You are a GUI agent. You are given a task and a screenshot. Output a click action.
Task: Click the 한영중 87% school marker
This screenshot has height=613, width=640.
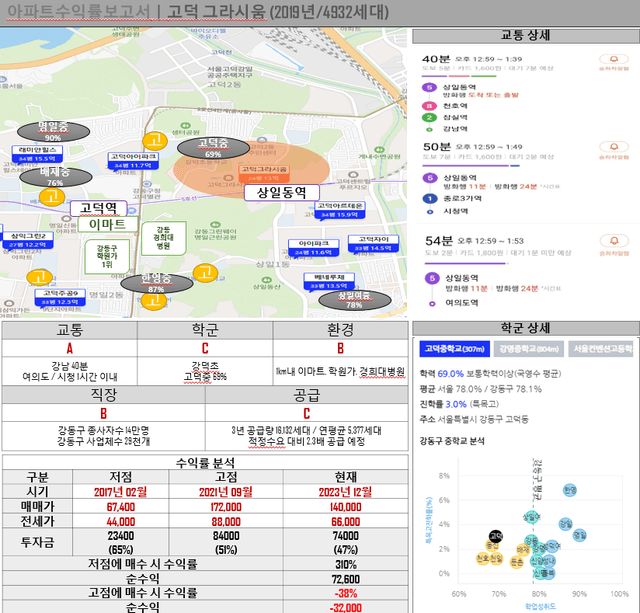157,283
